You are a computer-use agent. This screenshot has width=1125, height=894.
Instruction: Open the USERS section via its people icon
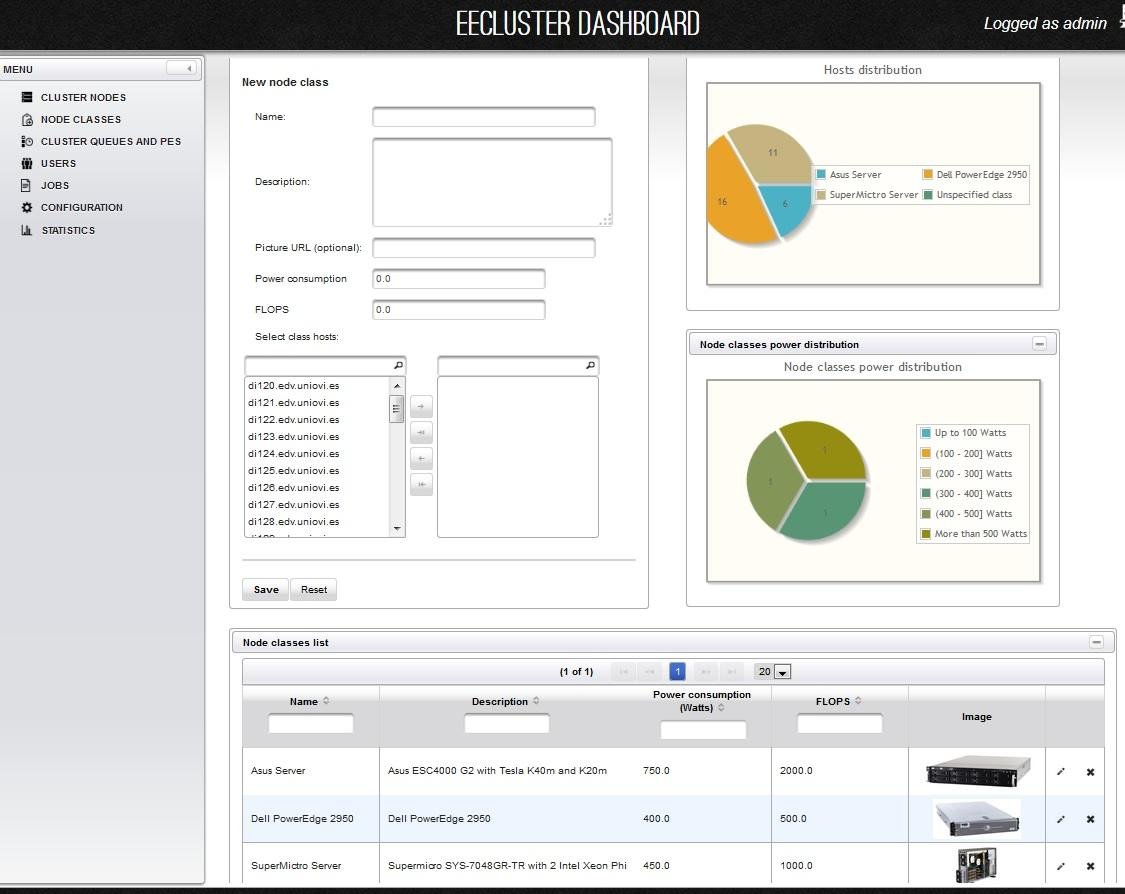point(25,163)
